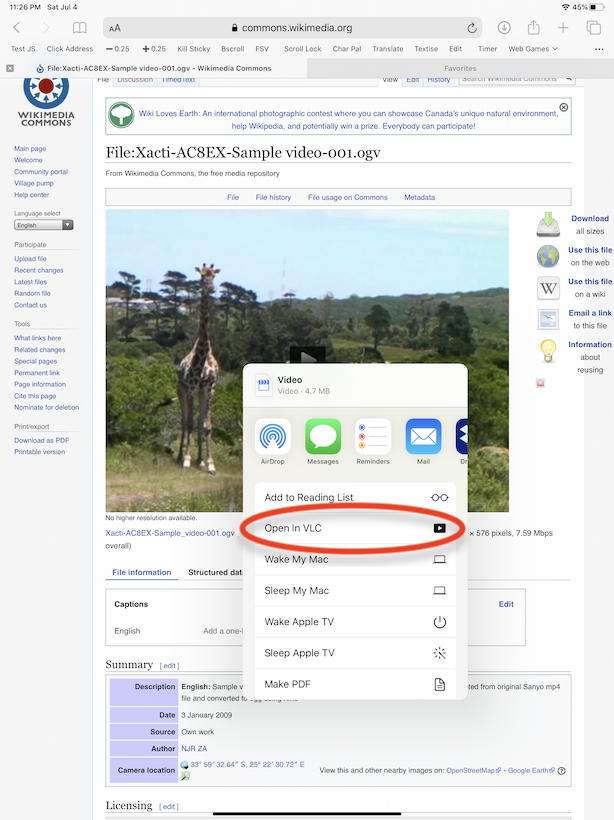The image size is (614, 820).
Task: Open a new tab with plus icon
Action: tap(563, 28)
